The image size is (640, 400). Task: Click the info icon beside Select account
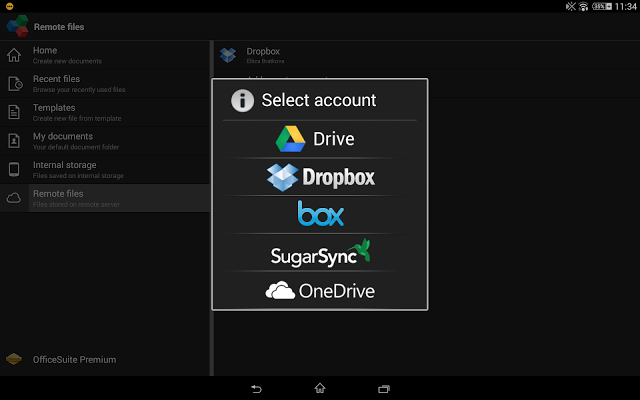click(242, 100)
